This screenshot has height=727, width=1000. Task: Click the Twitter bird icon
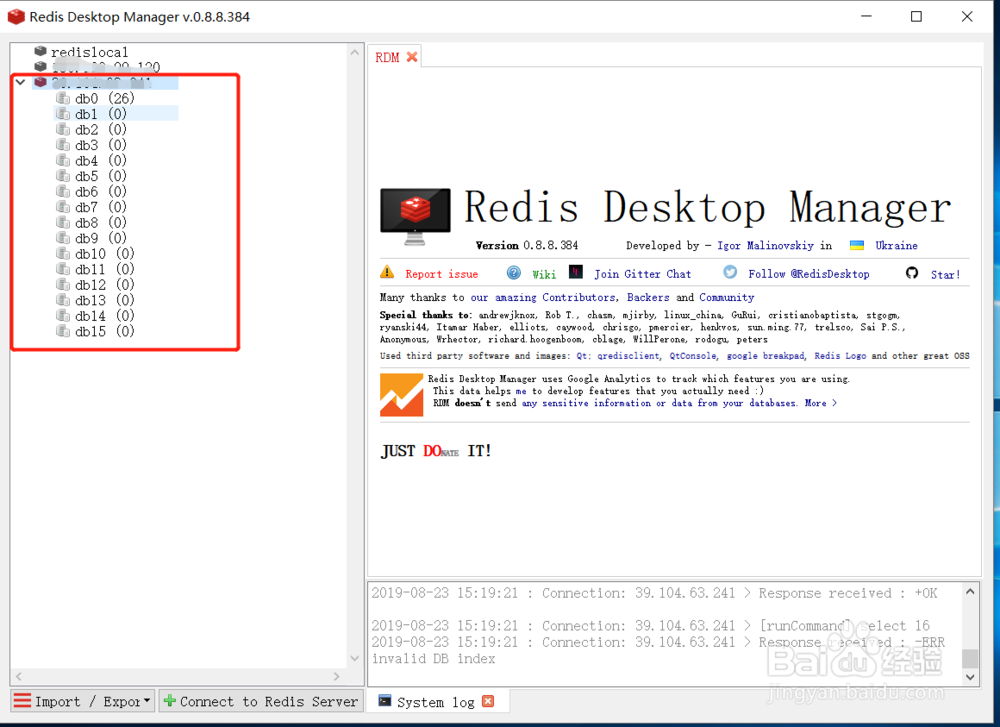[x=730, y=272]
